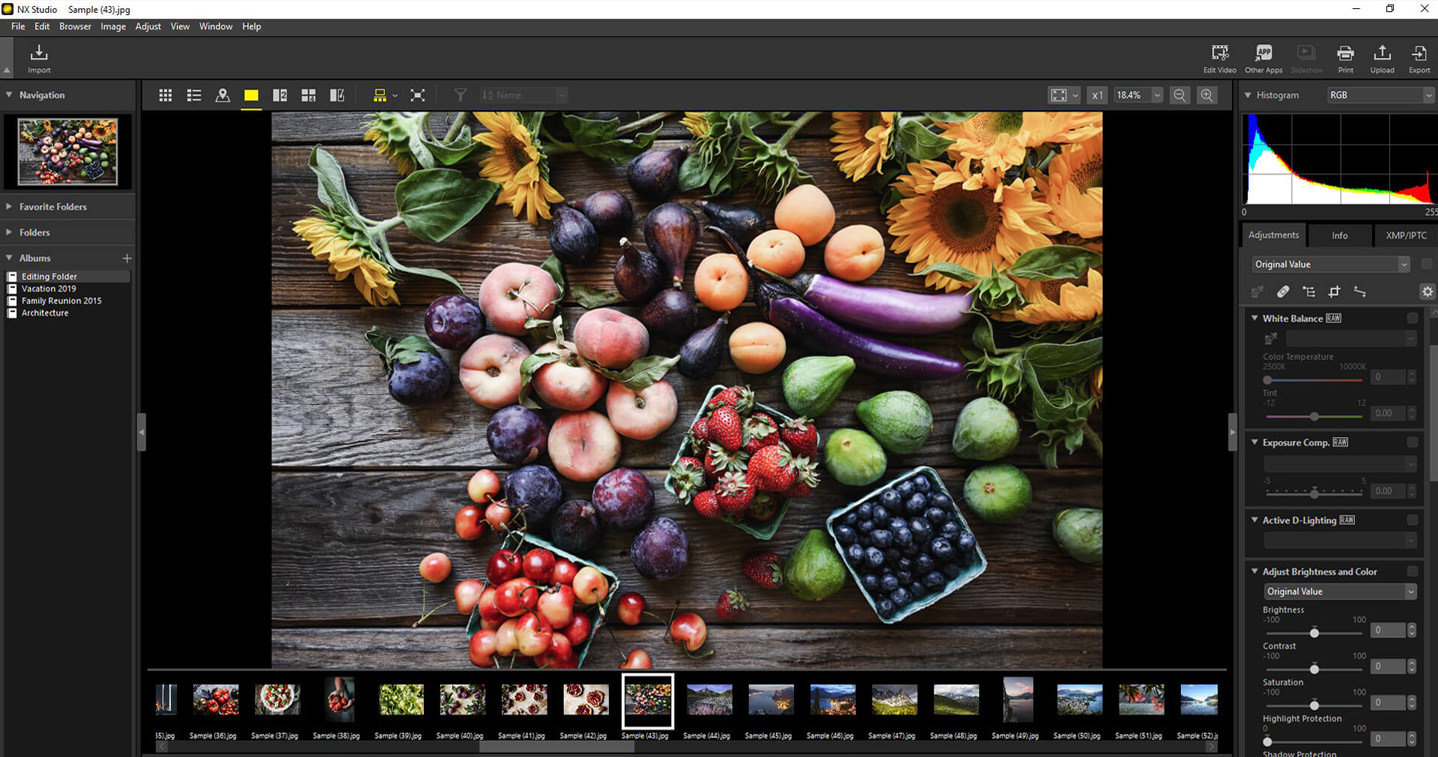Screen dimensions: 1438x757
Task: Open the Brightness and Color Original Value dropdown
Action: (1340, 591)
